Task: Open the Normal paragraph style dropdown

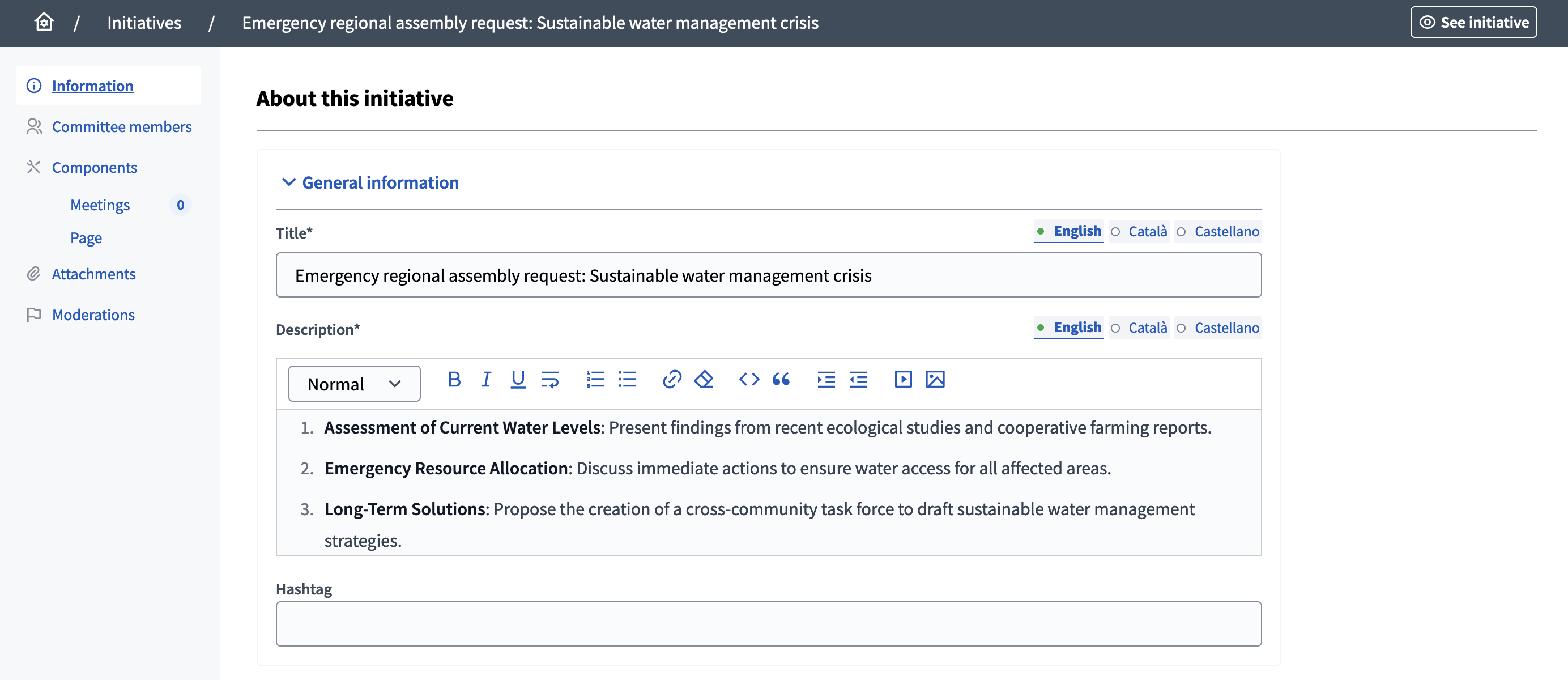Action: click(354, 384)
